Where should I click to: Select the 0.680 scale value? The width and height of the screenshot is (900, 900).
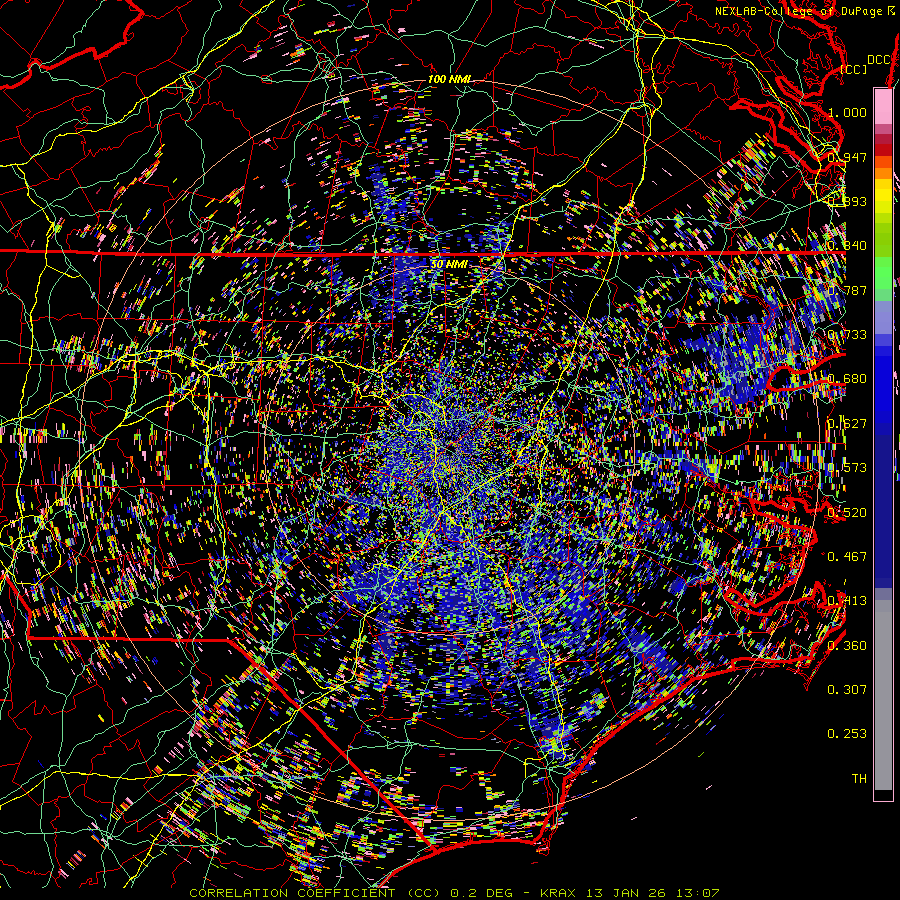pyautogui.click(x=847, y=379)
